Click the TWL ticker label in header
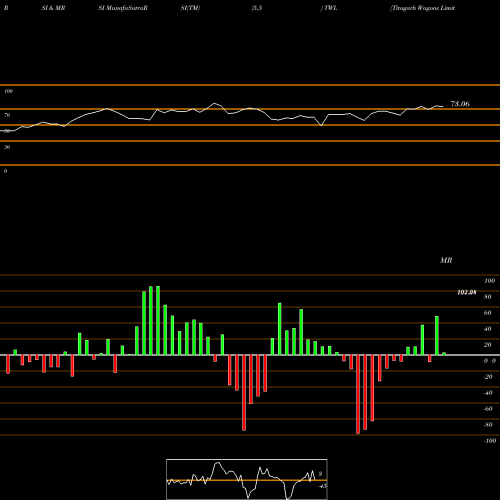 (330, 8)
